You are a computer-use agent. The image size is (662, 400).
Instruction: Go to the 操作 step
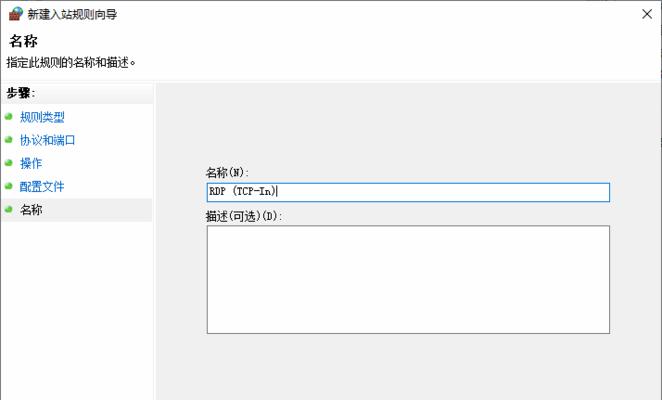pyautogui.click(x=31, y=163)
